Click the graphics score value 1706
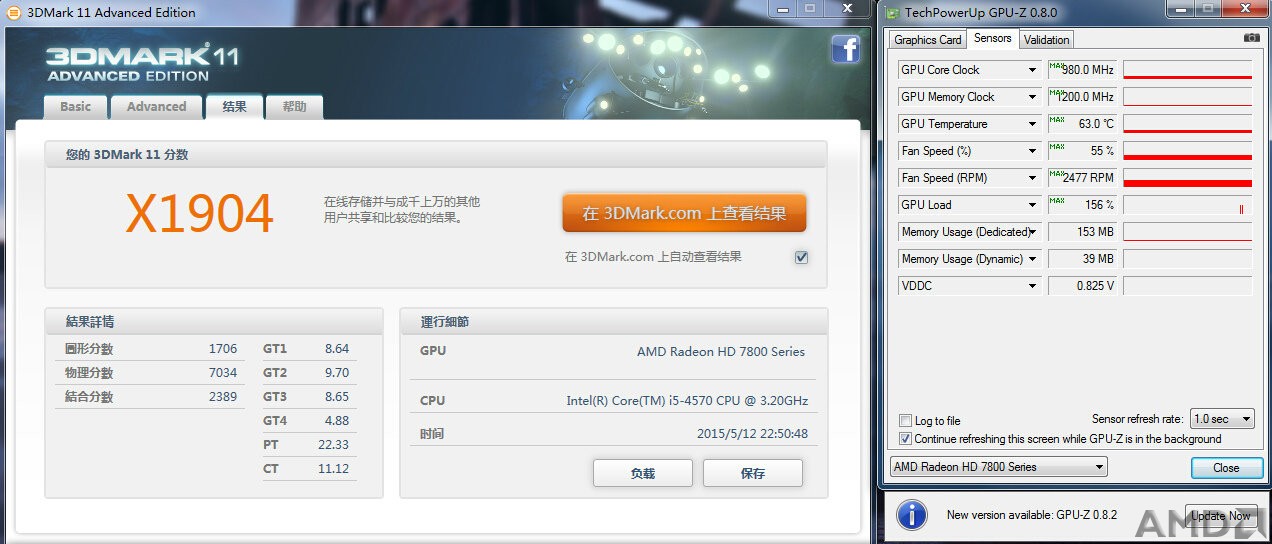The height and width of the screenshot is (544, 1272). pos(223,349)
